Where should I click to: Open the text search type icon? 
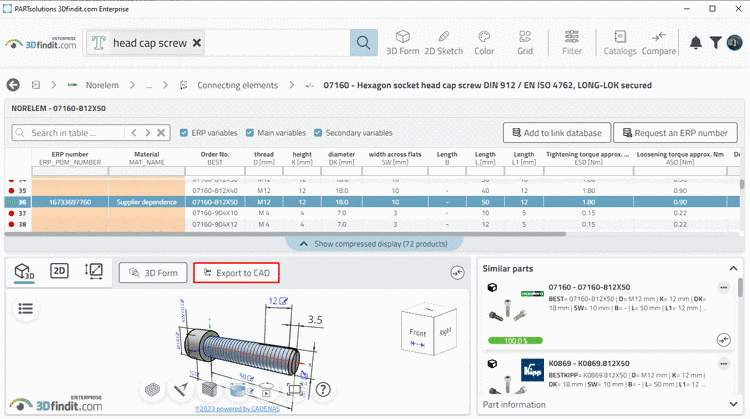tap(99, 43)
